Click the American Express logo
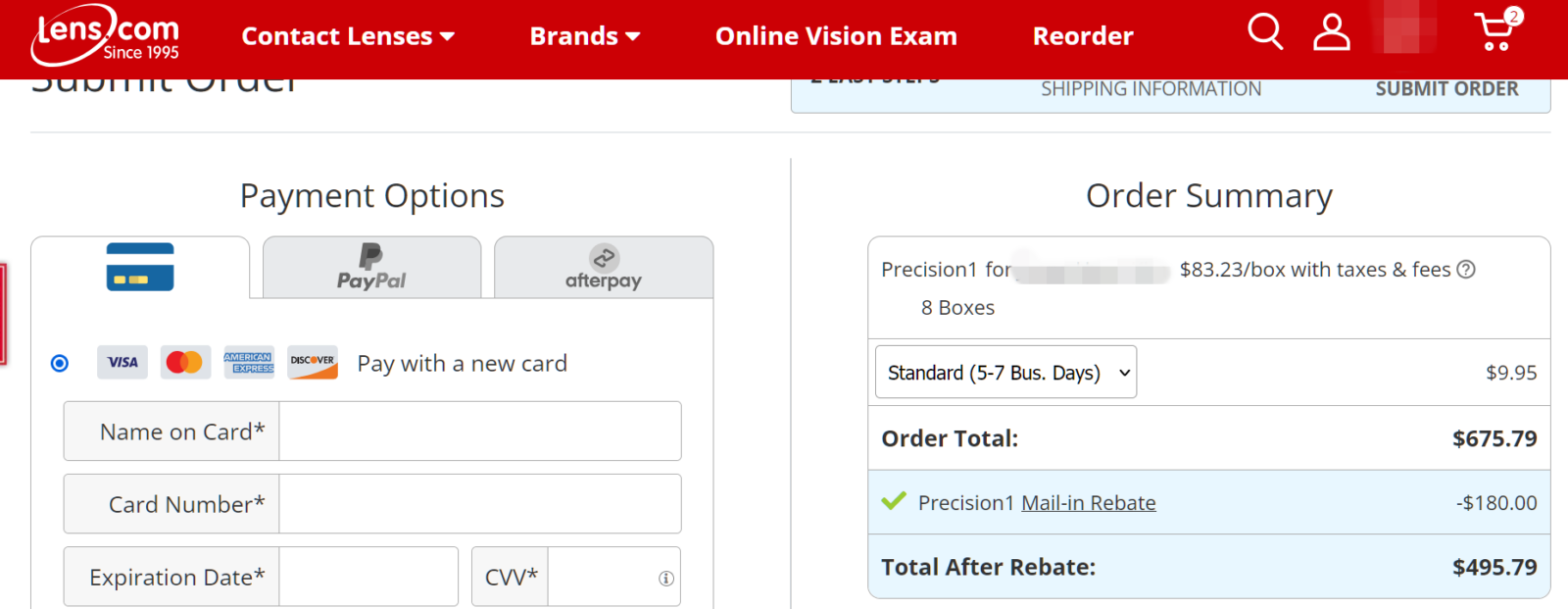Image resolution: width=1568 pixels, height=609 pixels. click(249, 362)
